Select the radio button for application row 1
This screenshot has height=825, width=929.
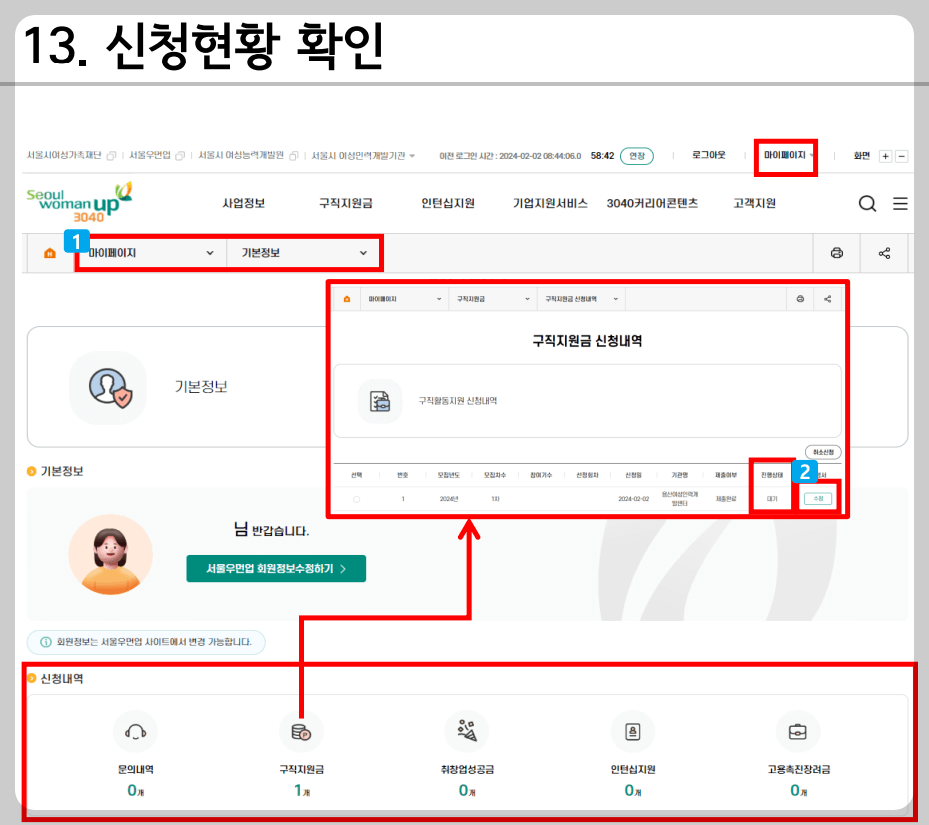click(x=356, y=497)
